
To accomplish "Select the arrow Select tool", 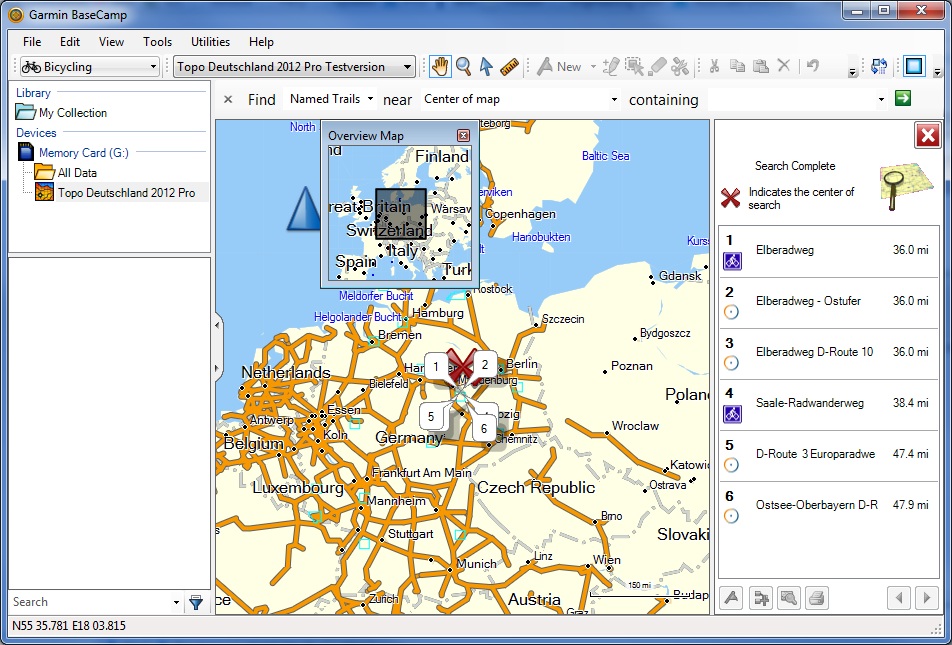I will tap(486, 66).
